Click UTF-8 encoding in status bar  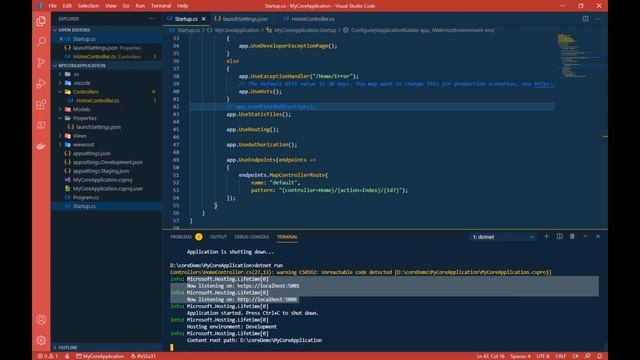[542, 356]
